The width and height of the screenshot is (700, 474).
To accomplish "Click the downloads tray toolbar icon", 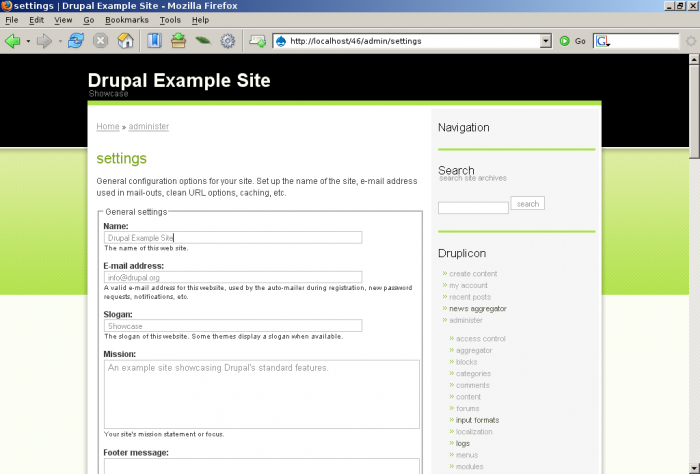I will [179, 41].
